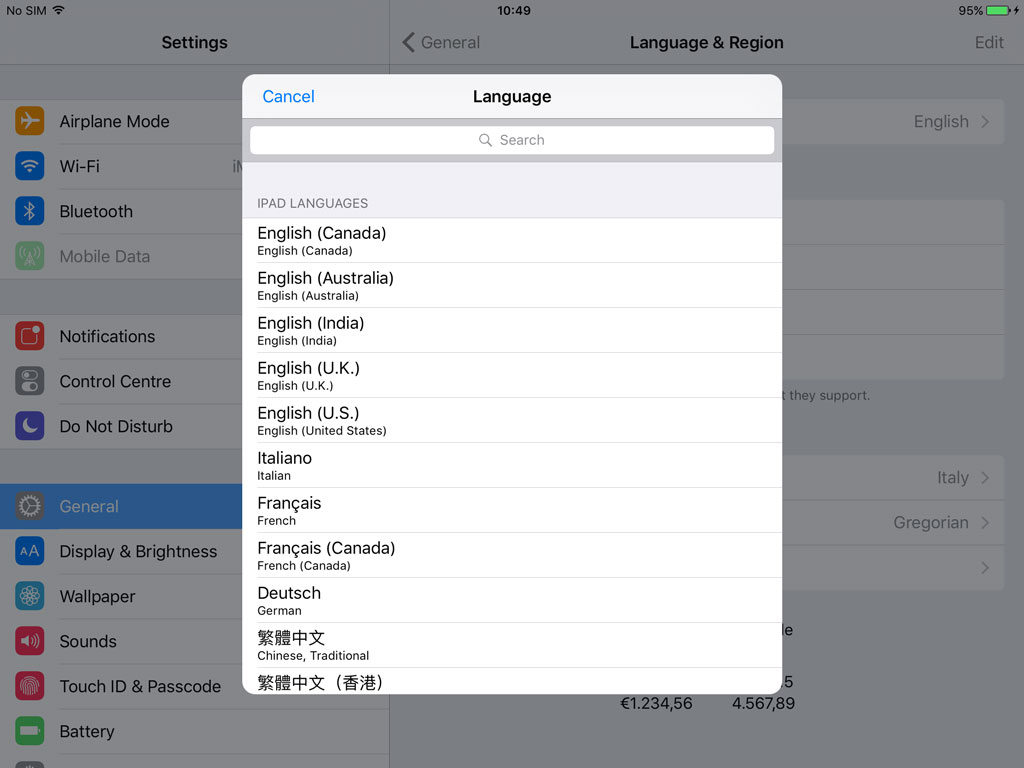Tap the Bluetooth icon in sidebar
Screen dimensions: 1024x768
click(x=30, y=211)
